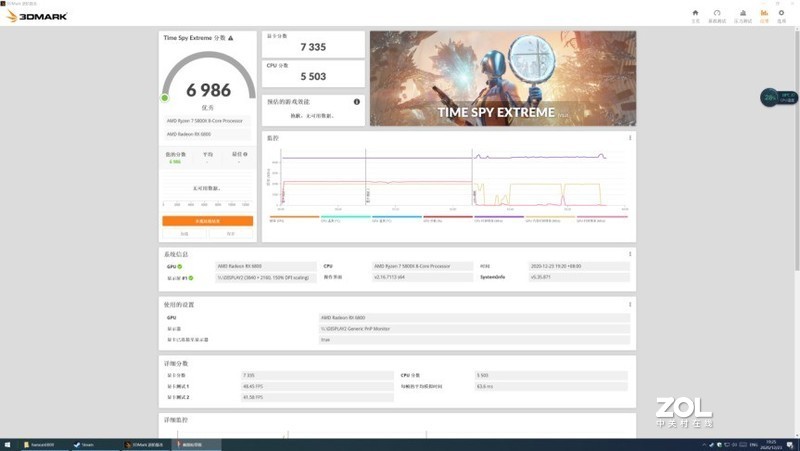Open the Options gear tab

click(781, 16)
